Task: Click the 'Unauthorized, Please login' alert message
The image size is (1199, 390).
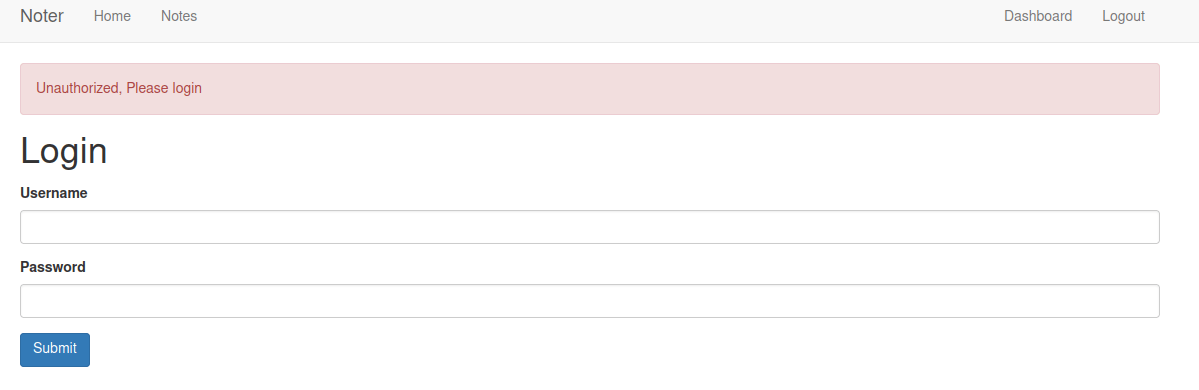Action: pos(119,88)
